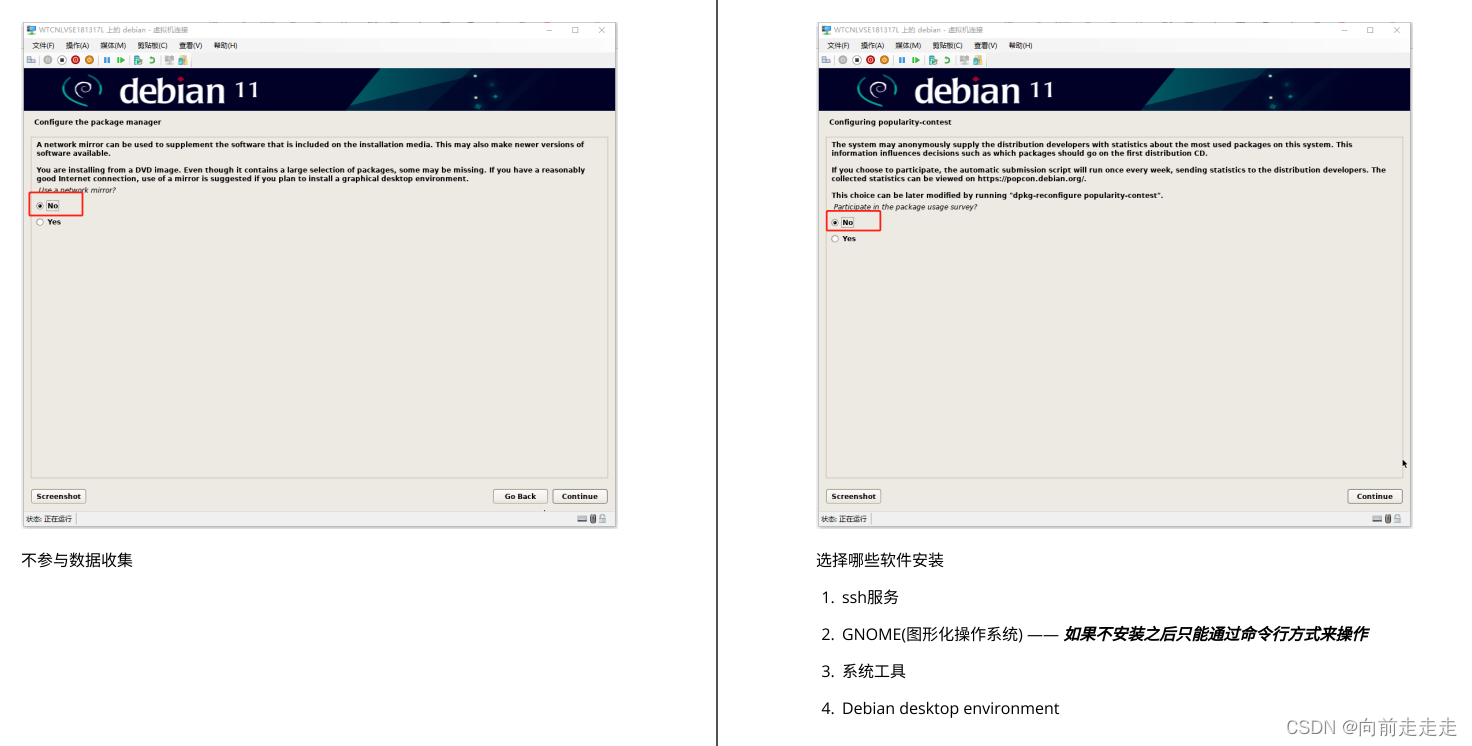Click orange Save icon in package manager window
Screen dimensions: 1472x746
coord(89,60)
